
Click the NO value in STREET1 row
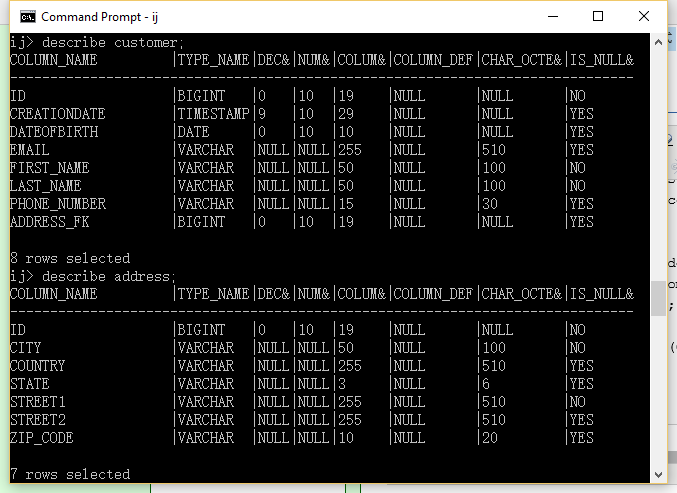coord(578,402)
